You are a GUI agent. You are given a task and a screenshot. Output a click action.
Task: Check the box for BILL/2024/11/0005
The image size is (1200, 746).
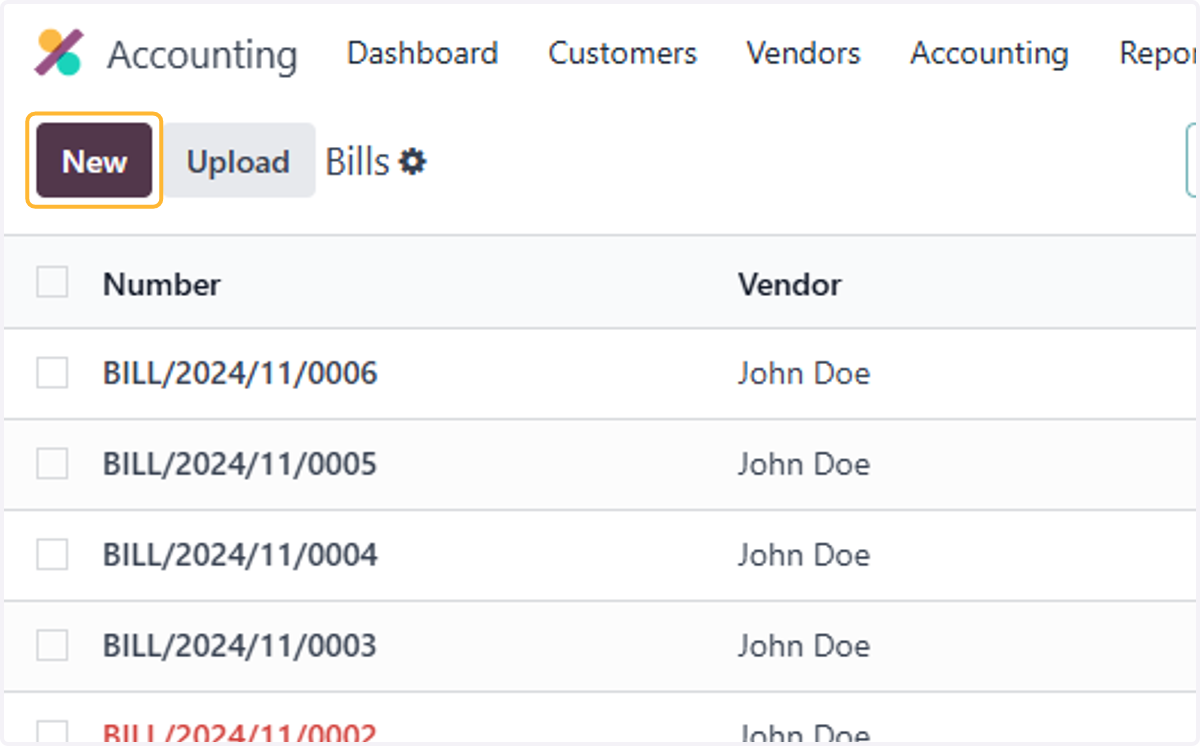click(x=52, y=463)
